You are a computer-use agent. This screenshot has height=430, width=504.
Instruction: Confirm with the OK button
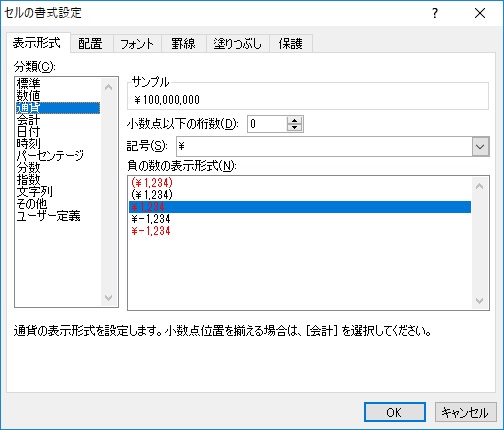395,412
